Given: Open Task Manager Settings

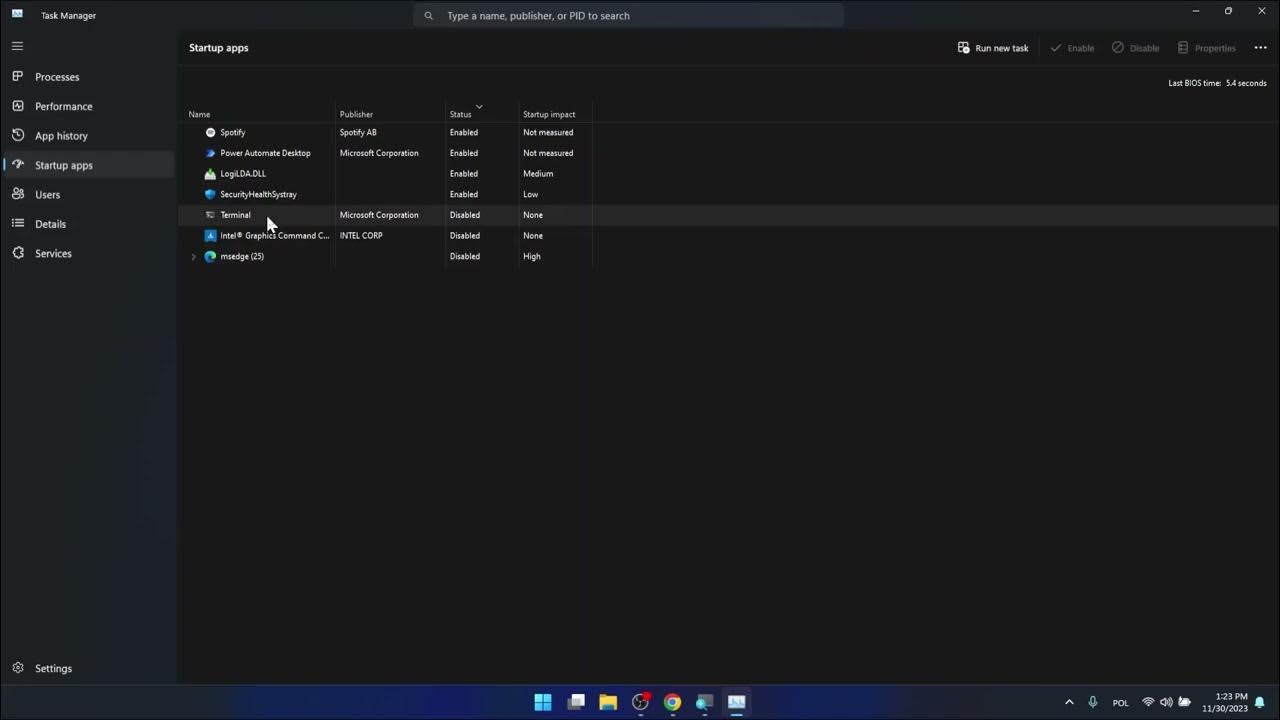Looking at the screenshot, I should [53, 668].
